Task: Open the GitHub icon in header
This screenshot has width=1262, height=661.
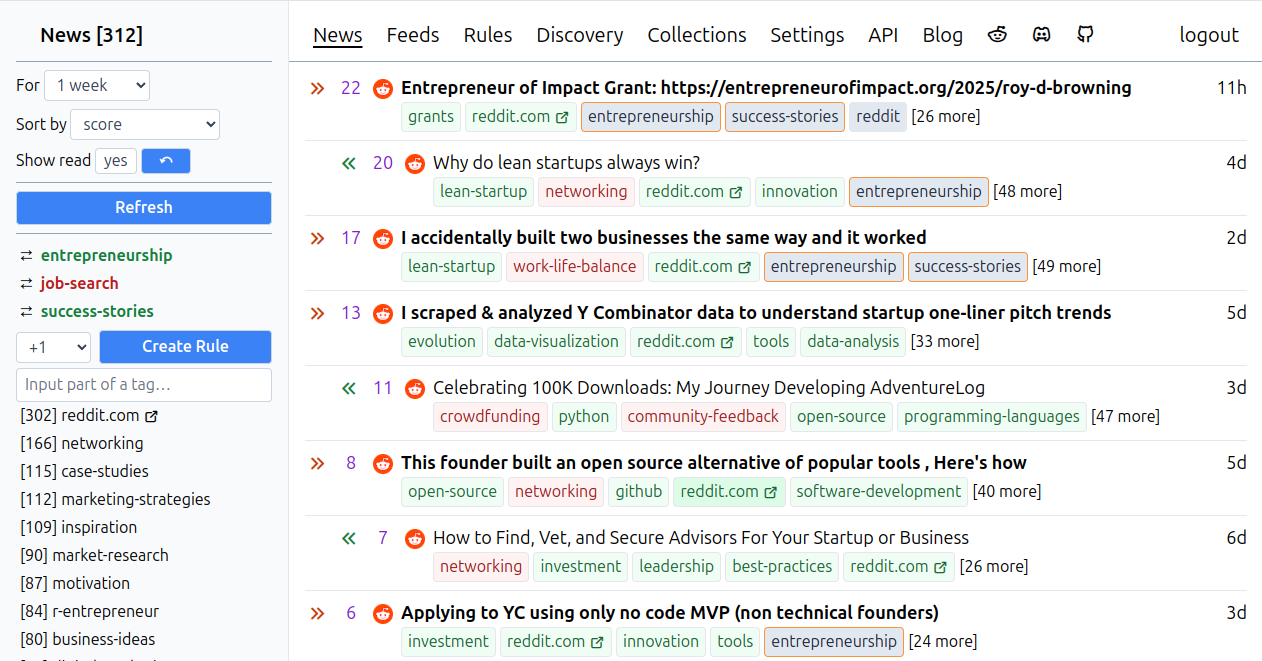Action: (x=1085, y=35)
